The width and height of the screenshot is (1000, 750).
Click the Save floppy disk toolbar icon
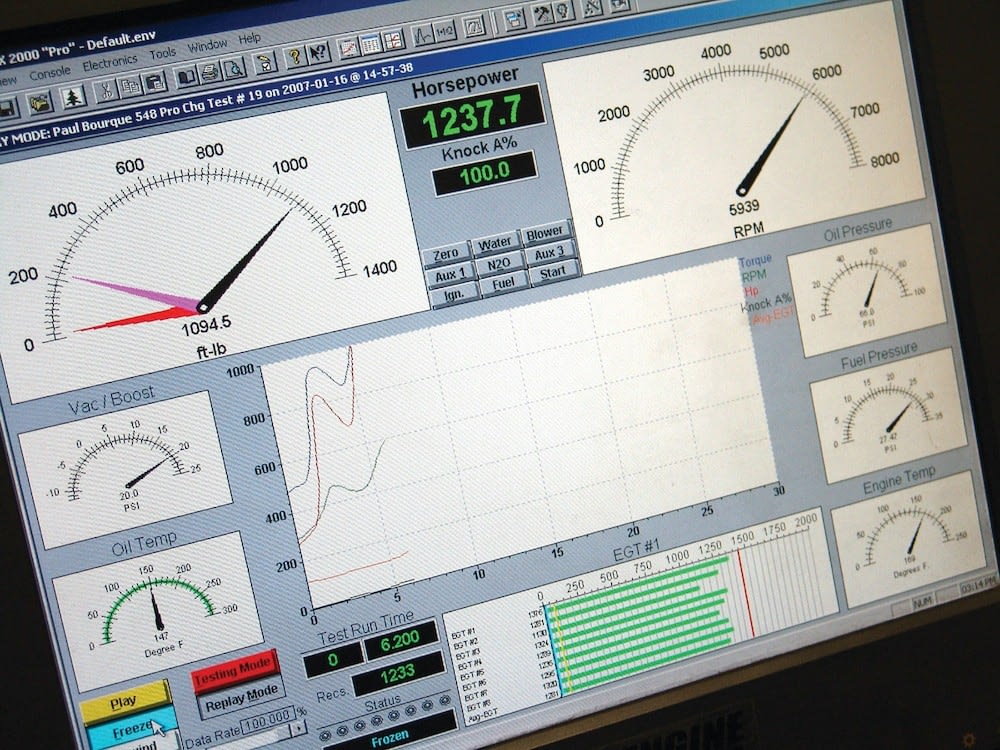click(6, 110)
